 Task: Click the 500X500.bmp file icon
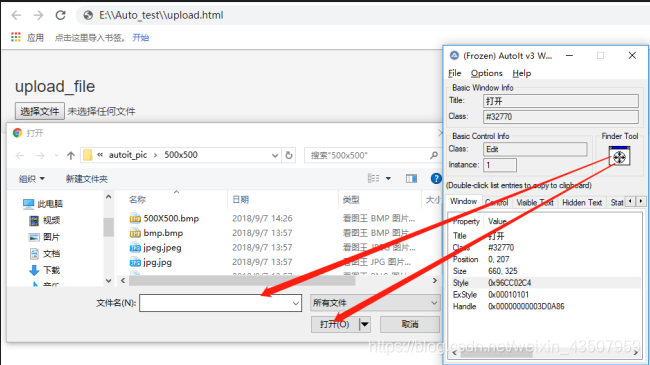135,219
